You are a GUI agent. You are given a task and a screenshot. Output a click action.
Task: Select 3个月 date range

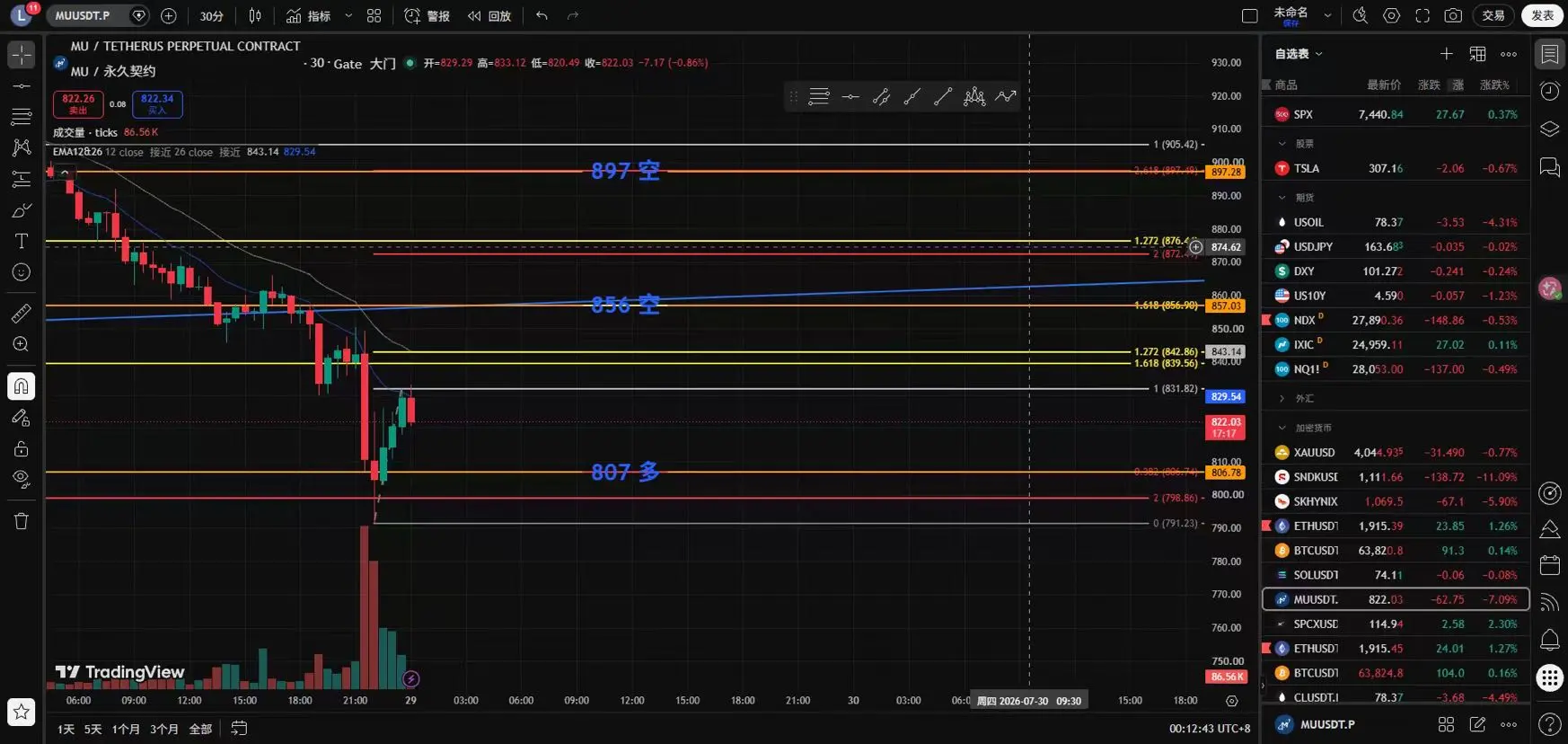pos(164,729)
